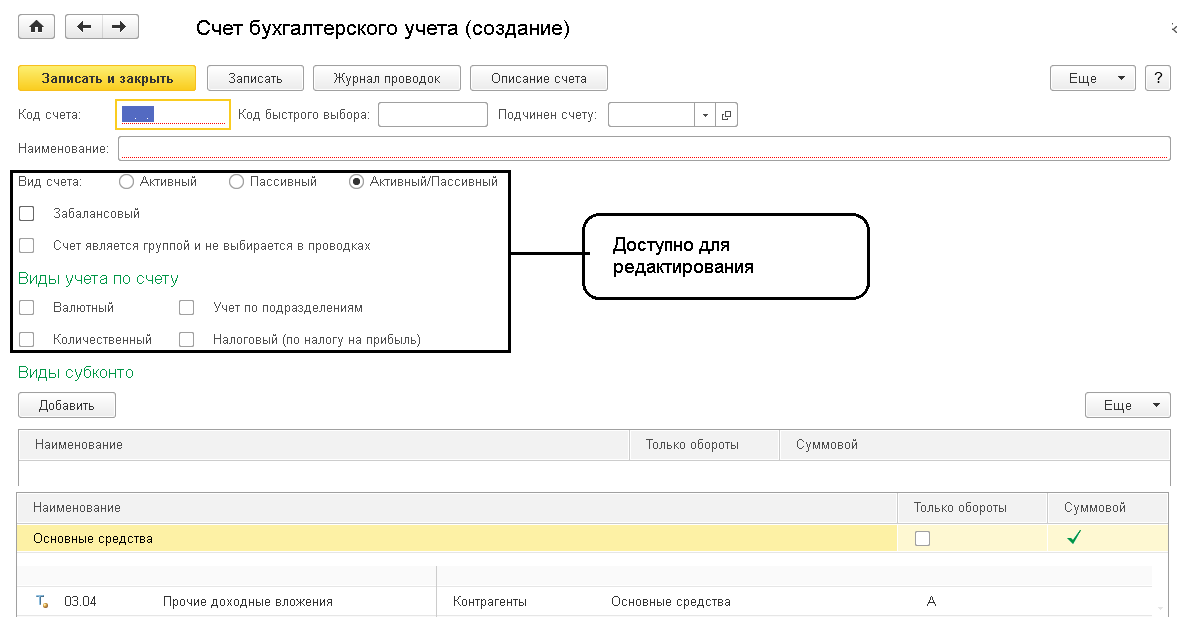1180x617 pixels.
Task: Open the parent account form icon
Action: click(726, 115)
